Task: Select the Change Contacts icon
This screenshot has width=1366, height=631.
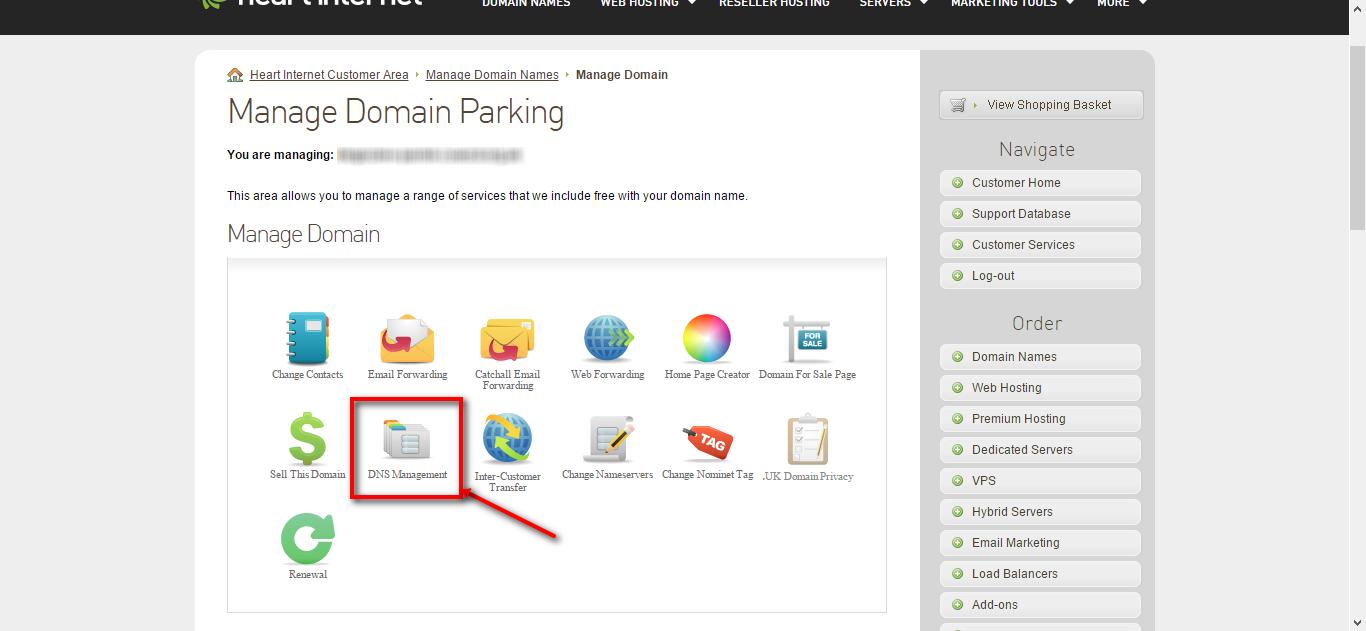Action: (x=307, y=340)
